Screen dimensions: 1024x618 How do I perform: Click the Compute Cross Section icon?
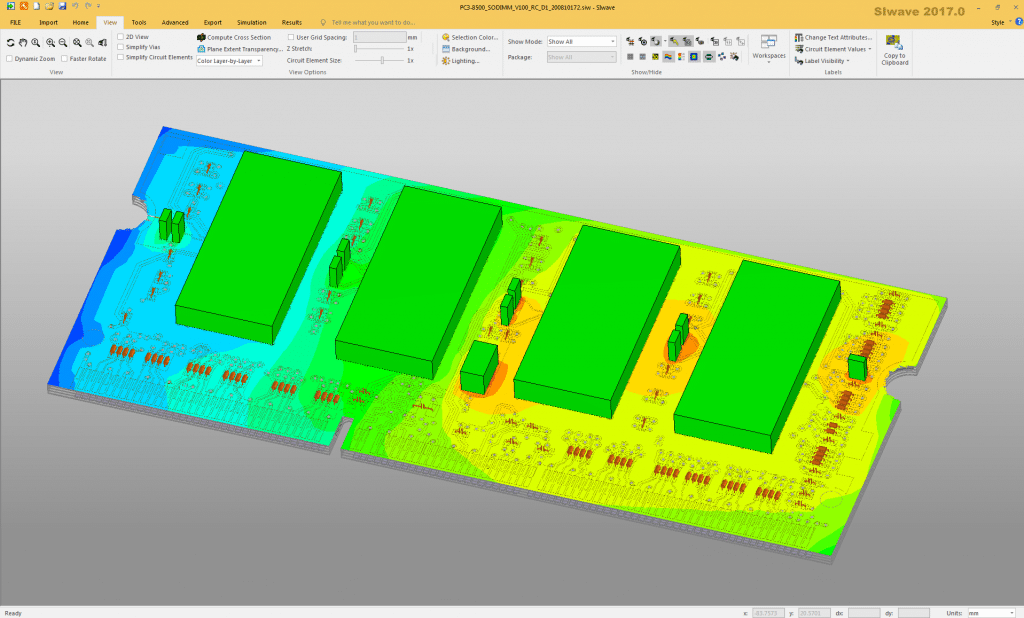click(201, 37)
